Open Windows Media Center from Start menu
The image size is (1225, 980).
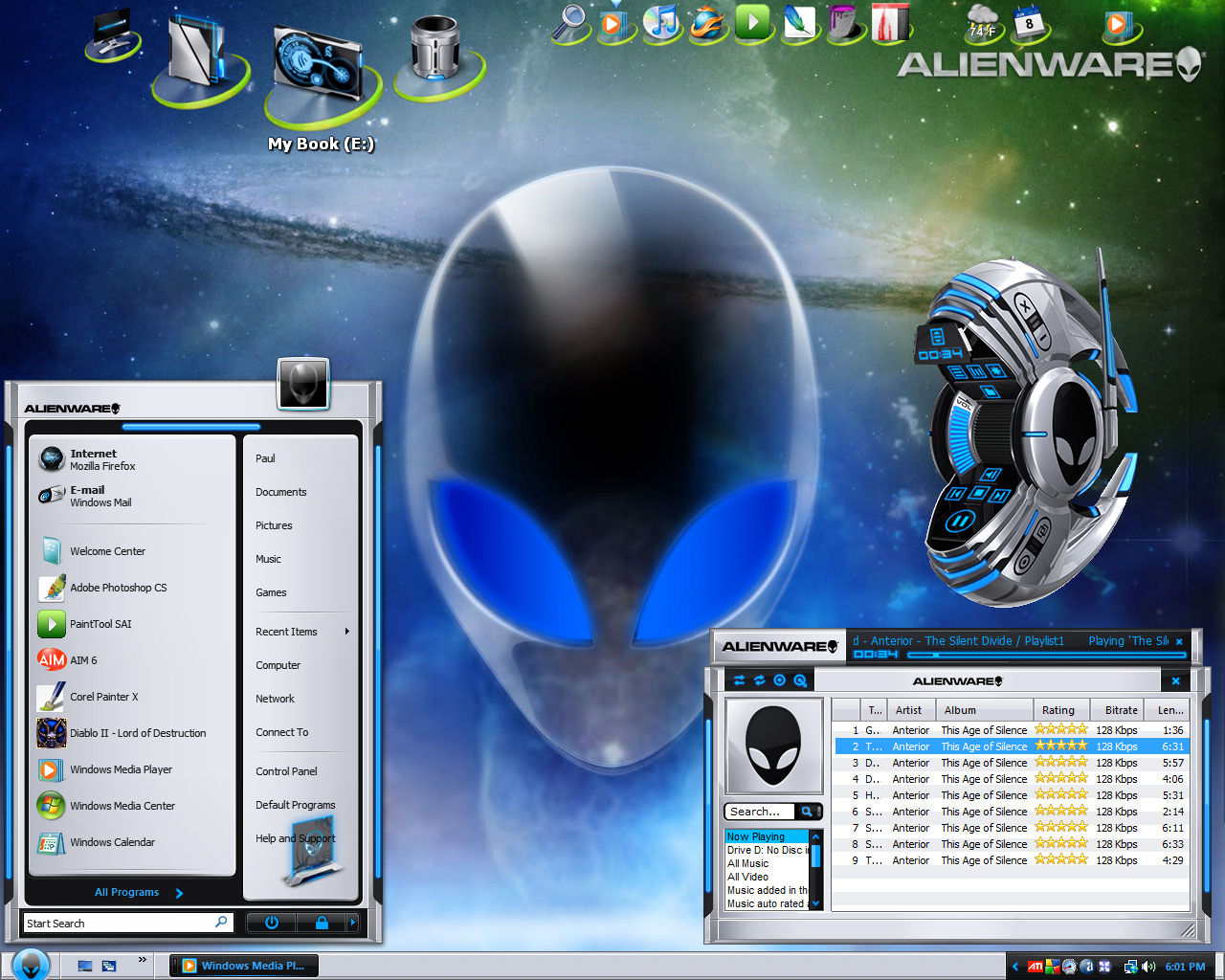[x=132, y=806]
